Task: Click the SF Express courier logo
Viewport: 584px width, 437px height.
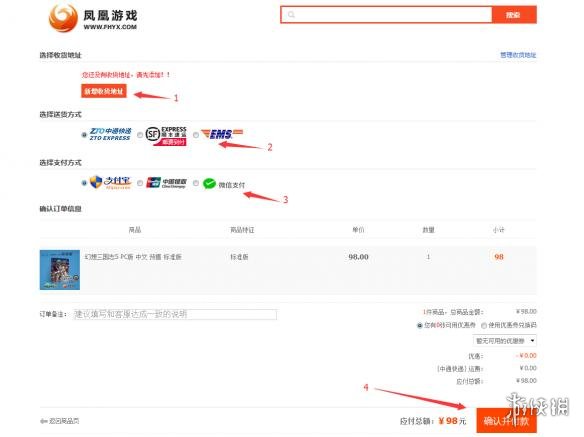Action: click(166, 136)
